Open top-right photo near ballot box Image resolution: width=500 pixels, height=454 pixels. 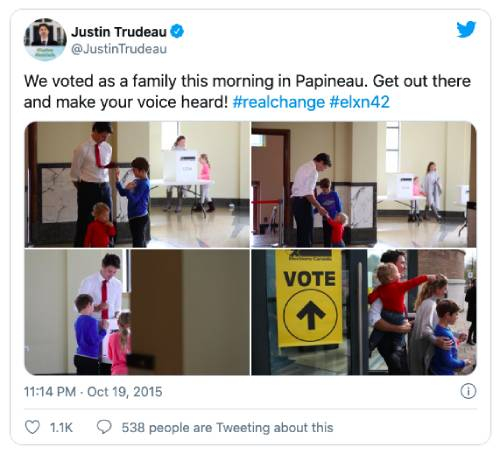tap(364, 184)
